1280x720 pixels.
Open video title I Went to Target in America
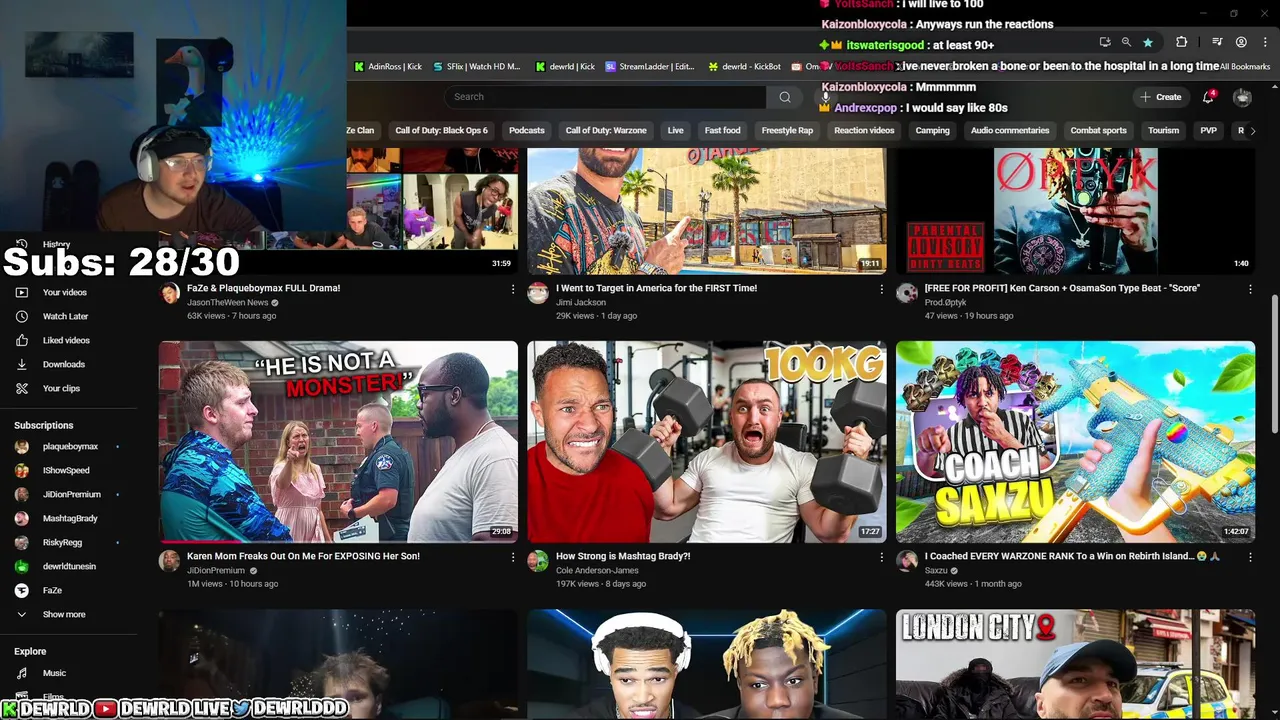pos(656,288)
